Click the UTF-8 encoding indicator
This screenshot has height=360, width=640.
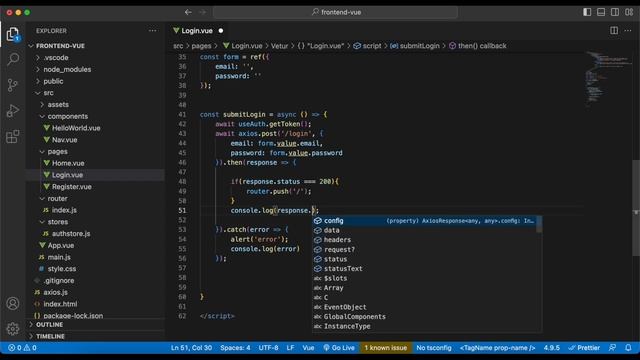click(x=268, y=348)
